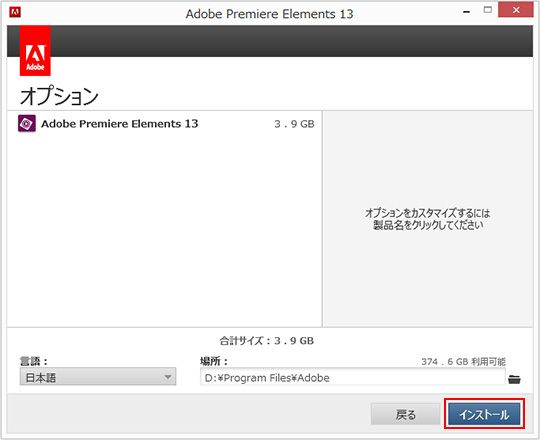Image resolution: width=540 pixels, height=440 pixels.
Task: Select the Adobe Premiere Elements 13 product name
Action: tap(120, 124)
